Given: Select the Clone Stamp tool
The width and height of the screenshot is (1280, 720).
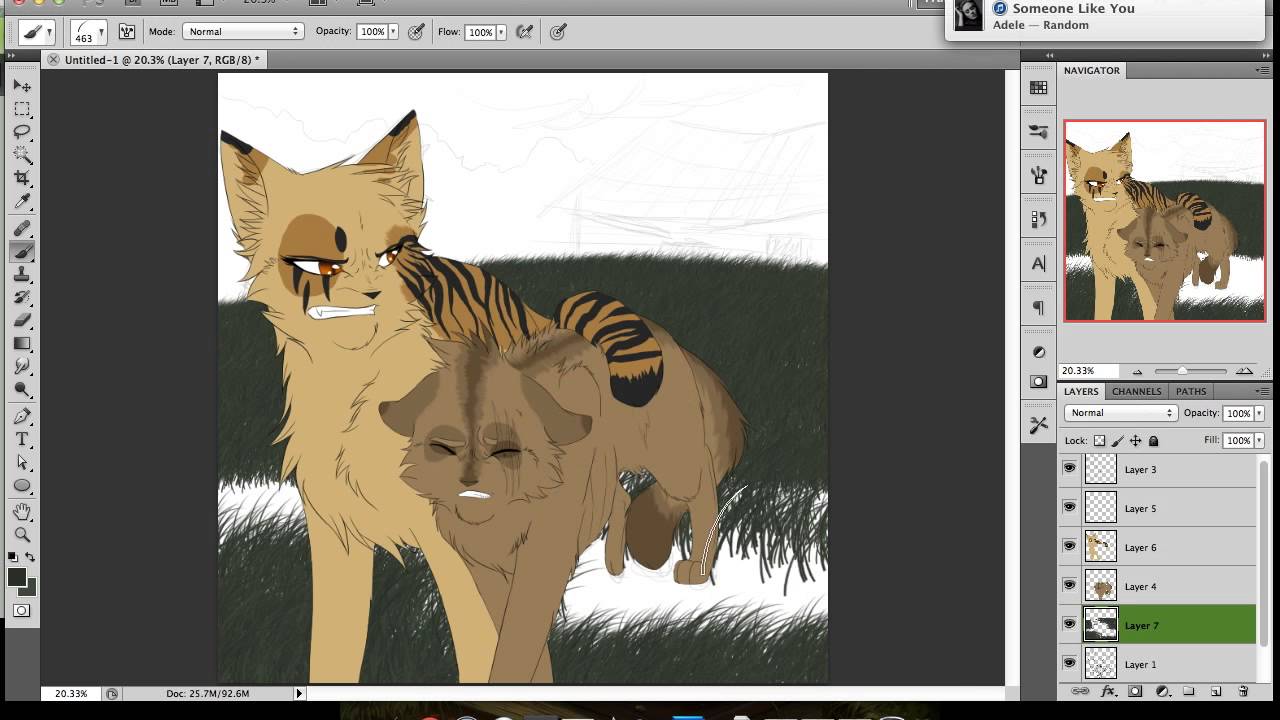Looking at the screenshot, I should (x=22, y=275).
